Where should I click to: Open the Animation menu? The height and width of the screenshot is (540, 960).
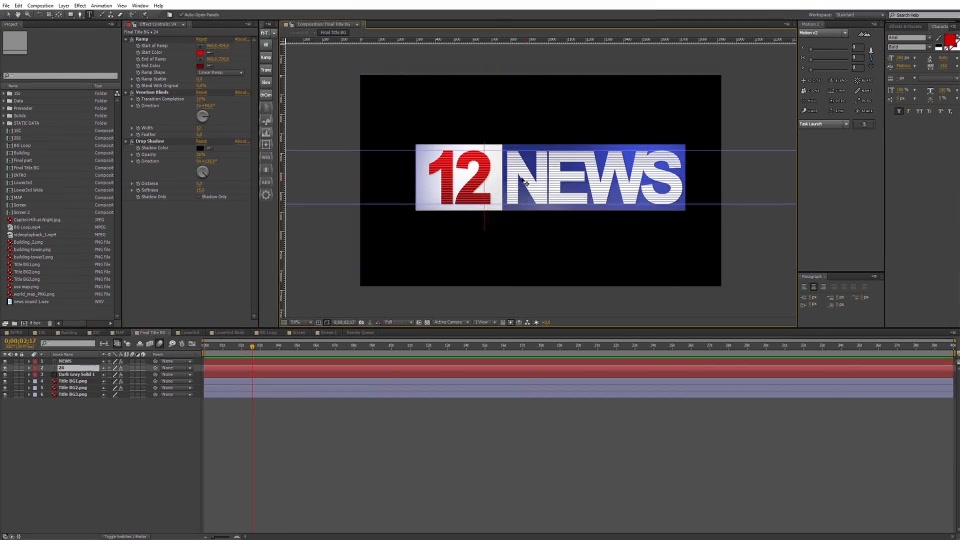(x=102, y=6)
